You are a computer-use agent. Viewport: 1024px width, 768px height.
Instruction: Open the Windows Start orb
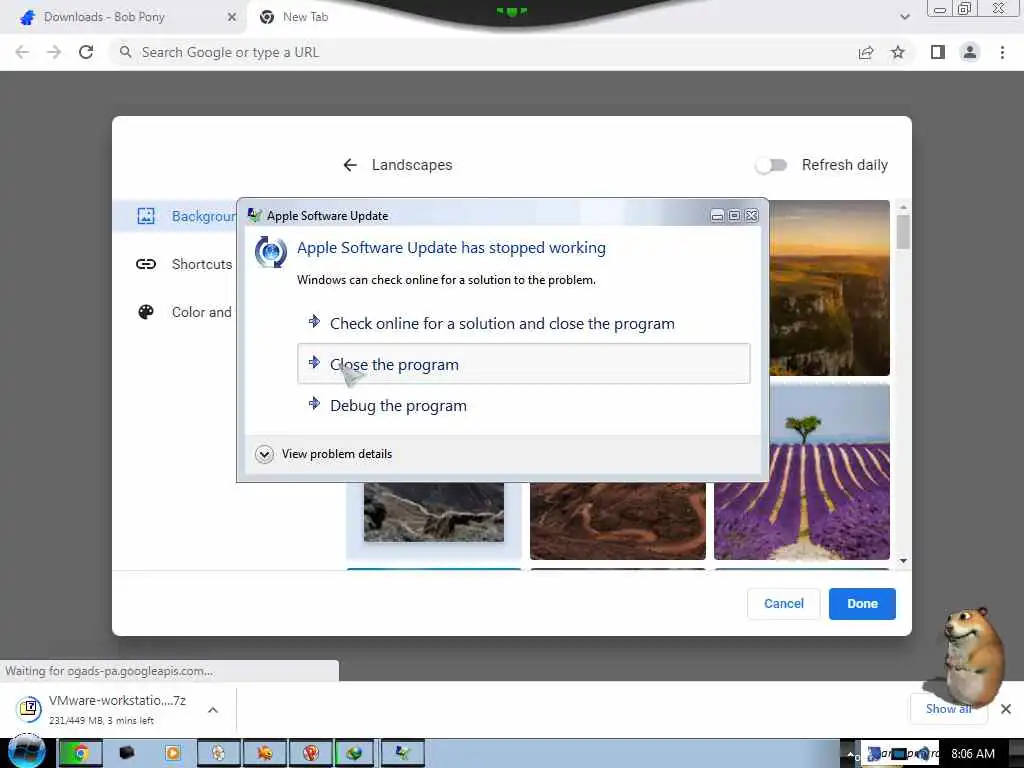coord(26,751)
